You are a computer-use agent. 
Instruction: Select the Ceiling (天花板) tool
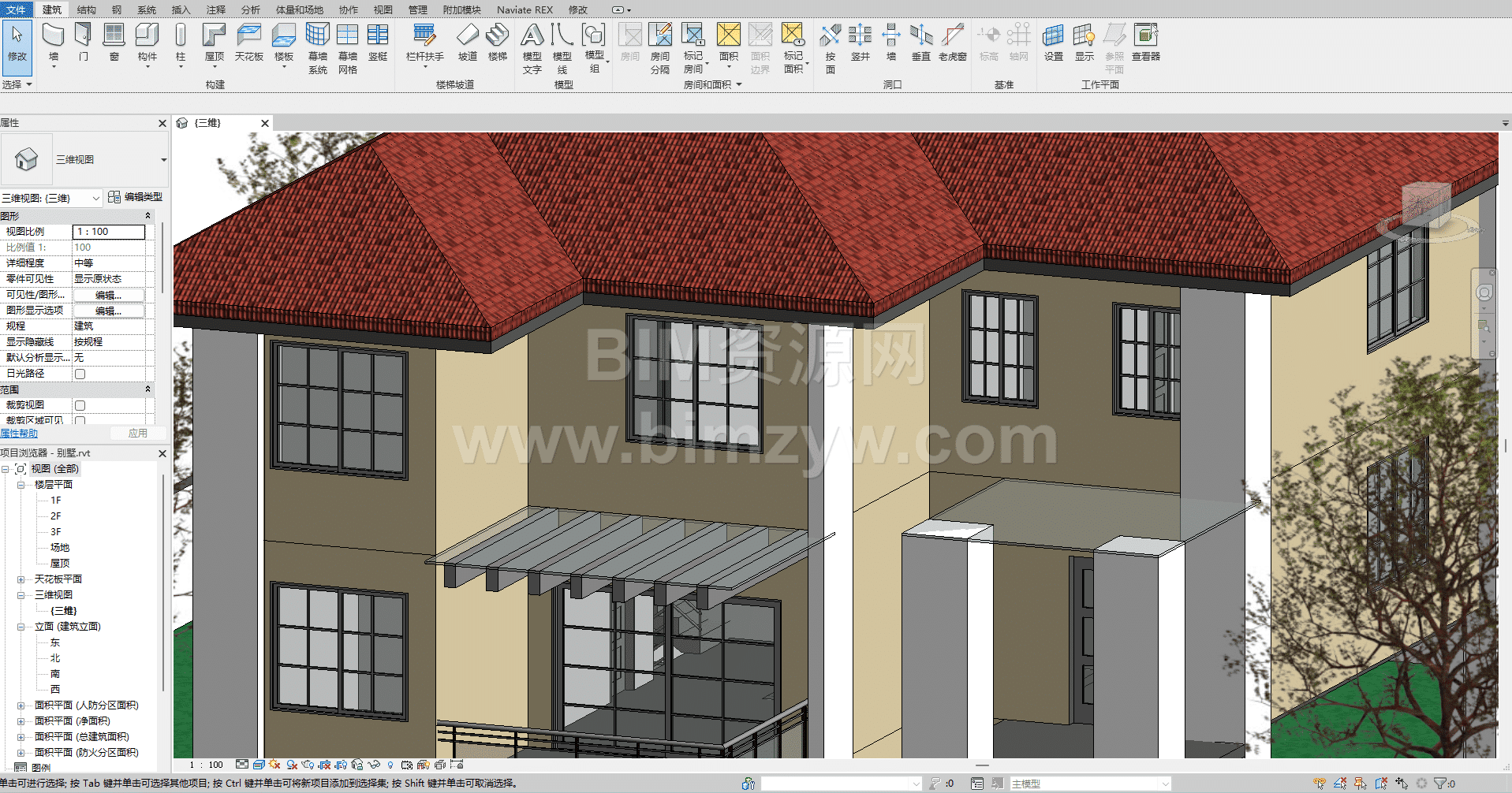click(249, 42)
